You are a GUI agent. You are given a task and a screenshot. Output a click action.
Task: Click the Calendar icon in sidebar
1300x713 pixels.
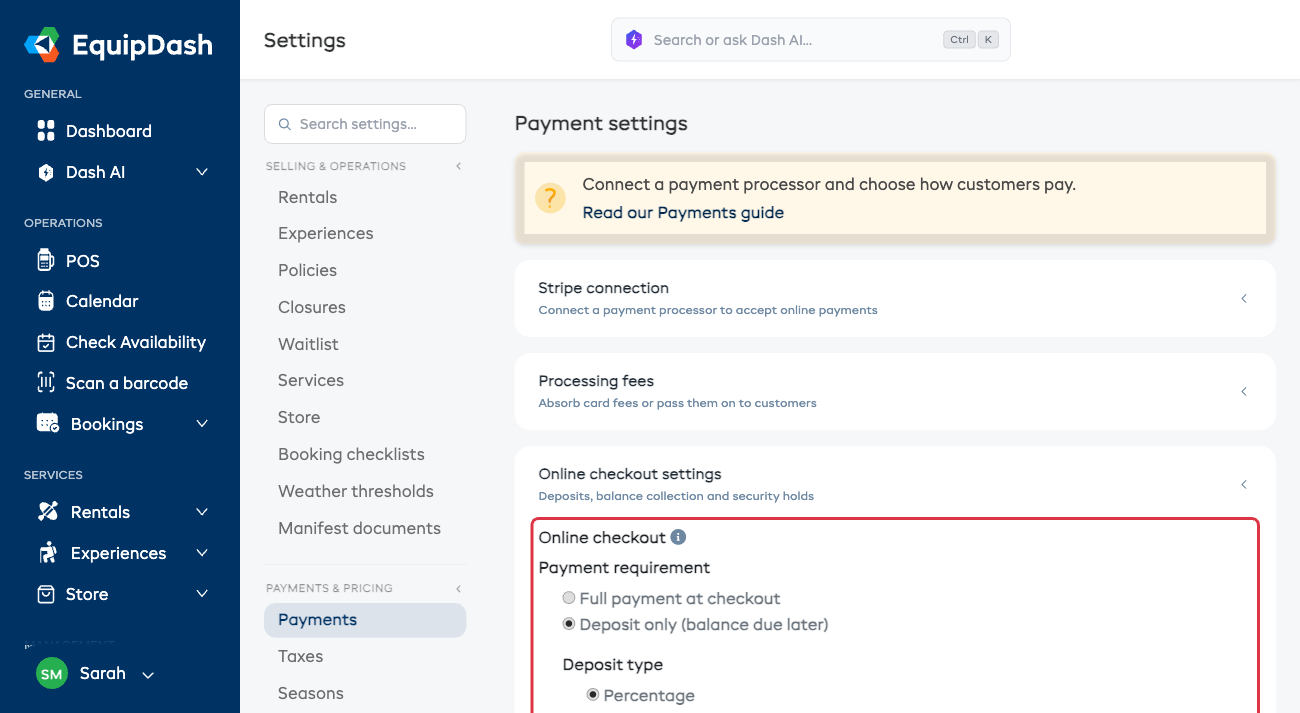point(45,301)
